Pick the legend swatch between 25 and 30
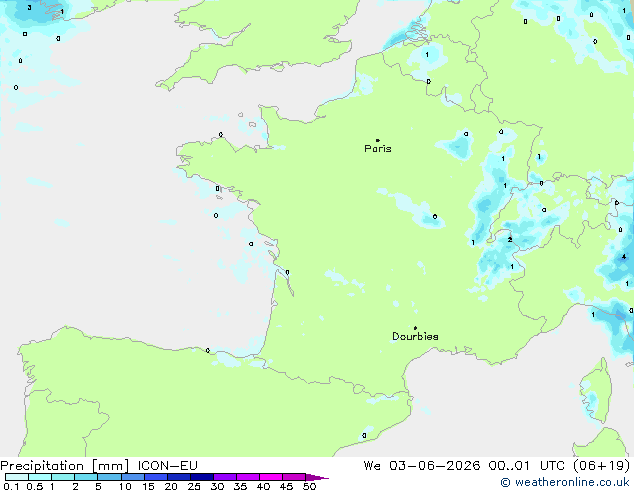This screenshot has width=634, height=490. click(x=202, y=477)
